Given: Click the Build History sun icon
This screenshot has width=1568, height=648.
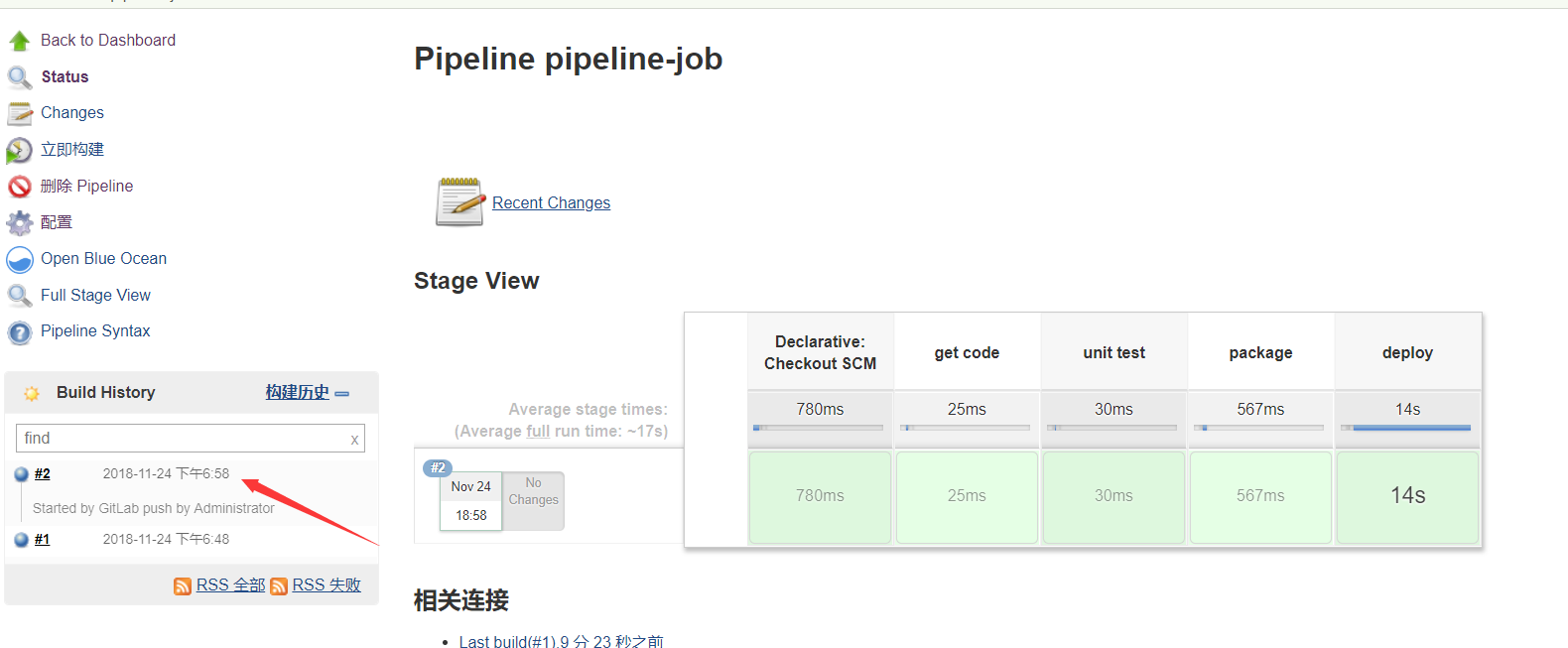Looking at the screenshot, I should coord(32,393).
